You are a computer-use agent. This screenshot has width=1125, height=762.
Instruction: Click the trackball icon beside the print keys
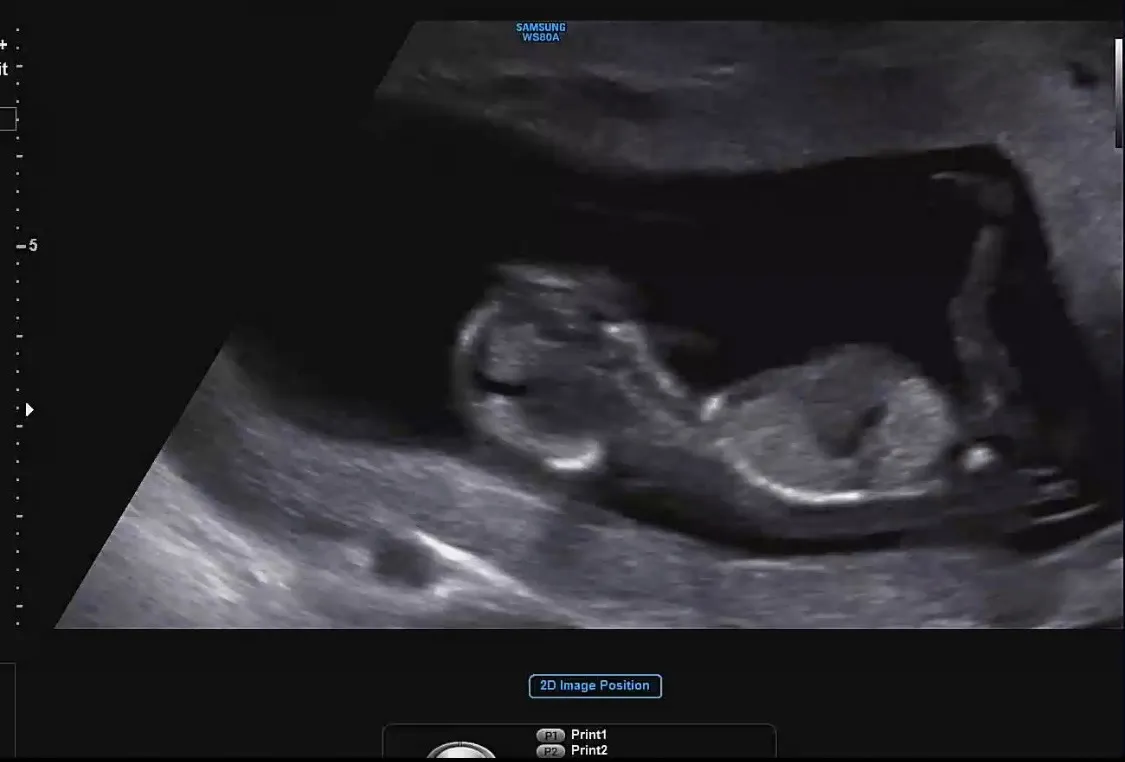click(461, 751)
